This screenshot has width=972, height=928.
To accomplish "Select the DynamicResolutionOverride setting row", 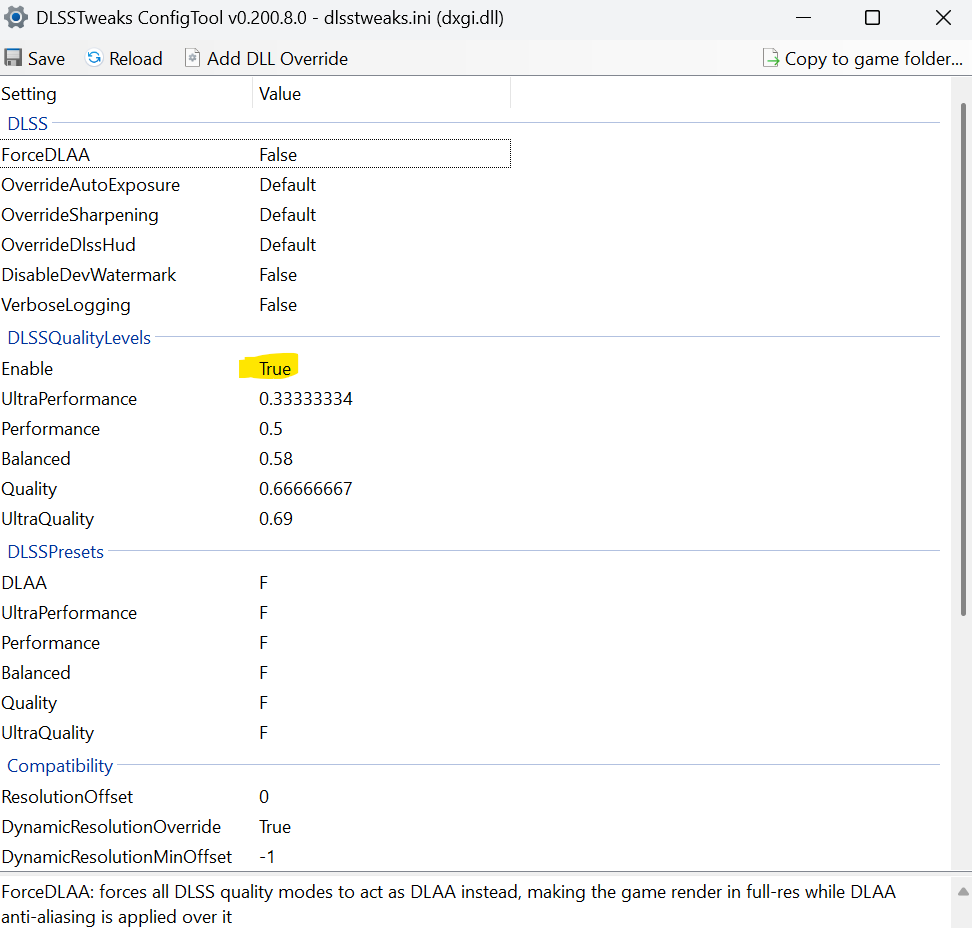I will (x=111, y=827).
